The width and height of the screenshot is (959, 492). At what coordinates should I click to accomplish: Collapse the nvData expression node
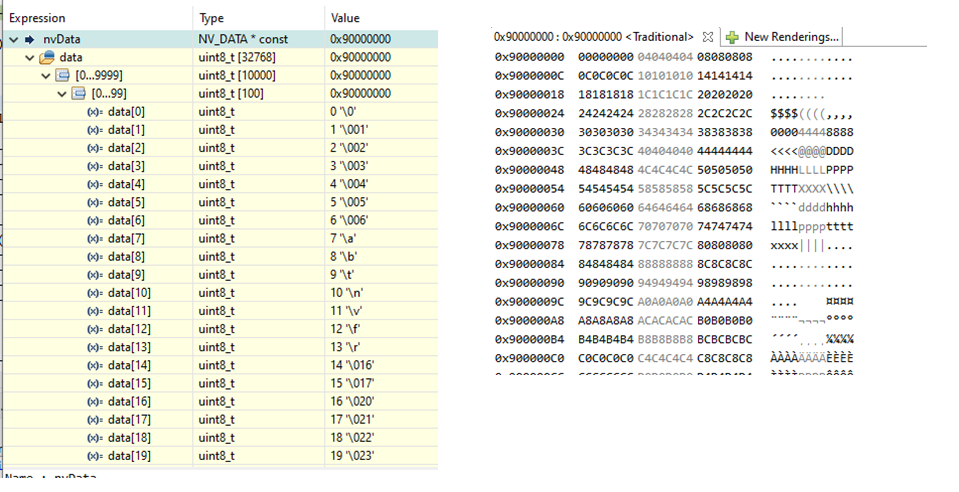tap(13, 40)
